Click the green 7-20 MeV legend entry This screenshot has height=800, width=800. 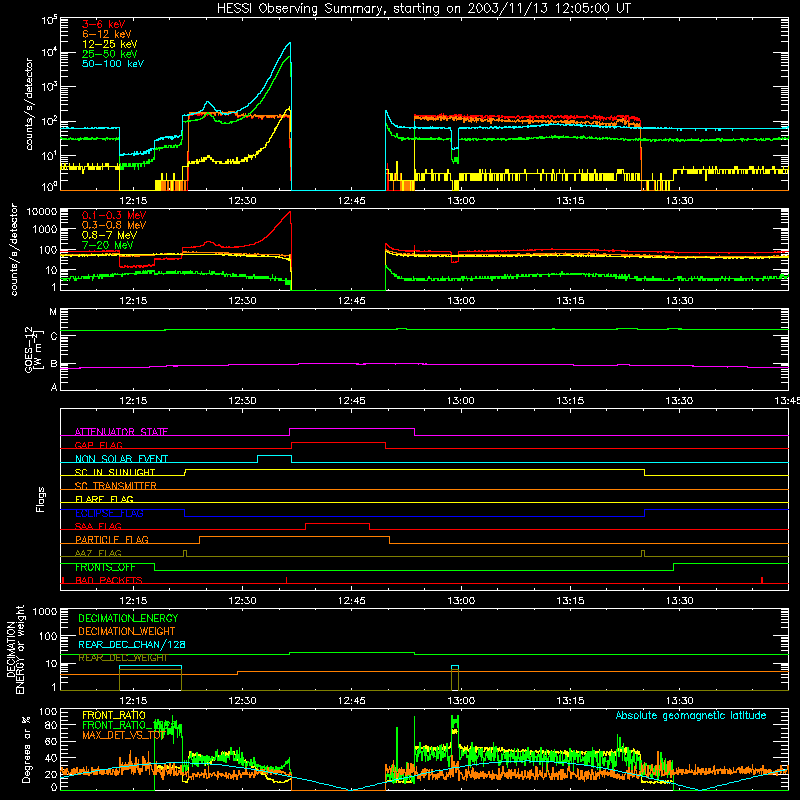pos(108,245)
